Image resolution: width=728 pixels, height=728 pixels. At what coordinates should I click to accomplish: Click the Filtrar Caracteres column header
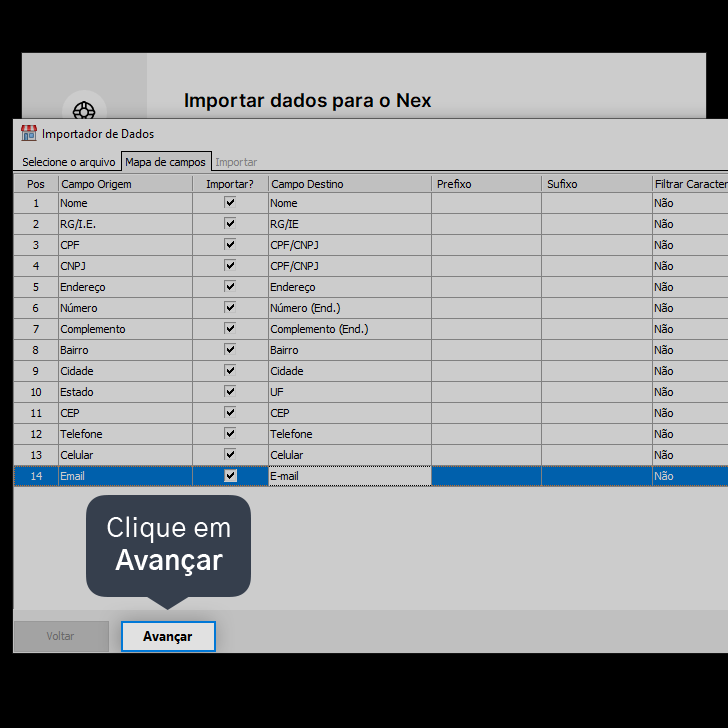(690, 184)
